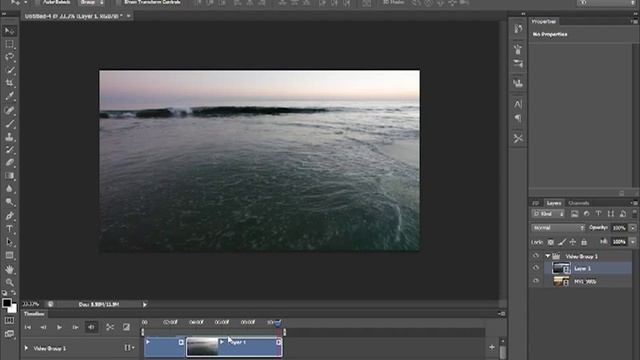
Task: Switch to the Channels tab
Action: 578,203
